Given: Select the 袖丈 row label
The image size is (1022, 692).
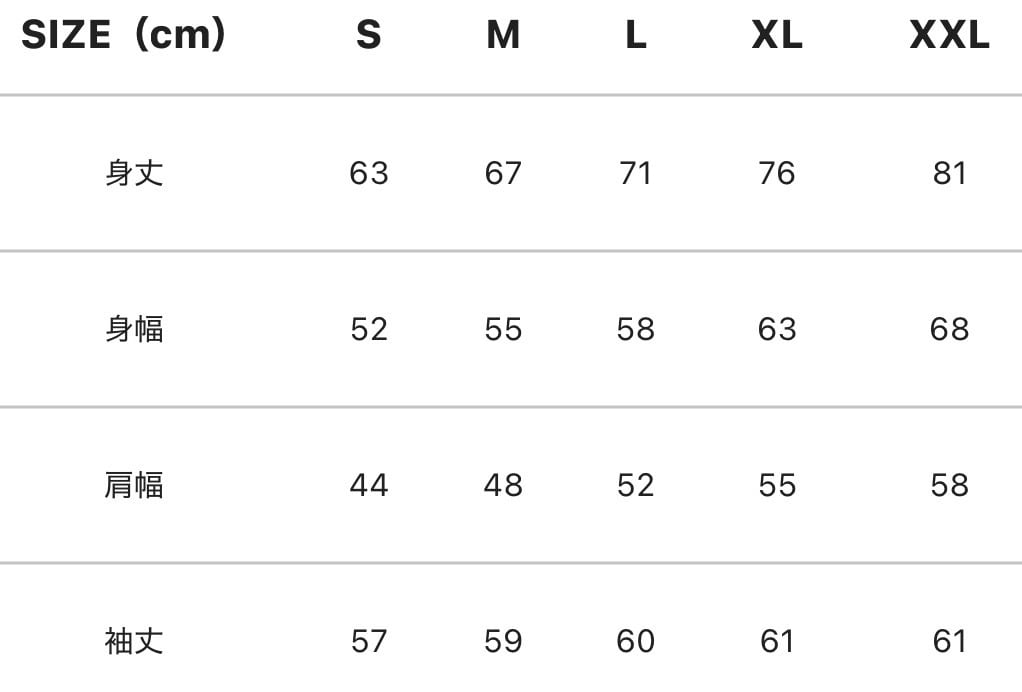Looking at the screenshot, I should [134, 641].
